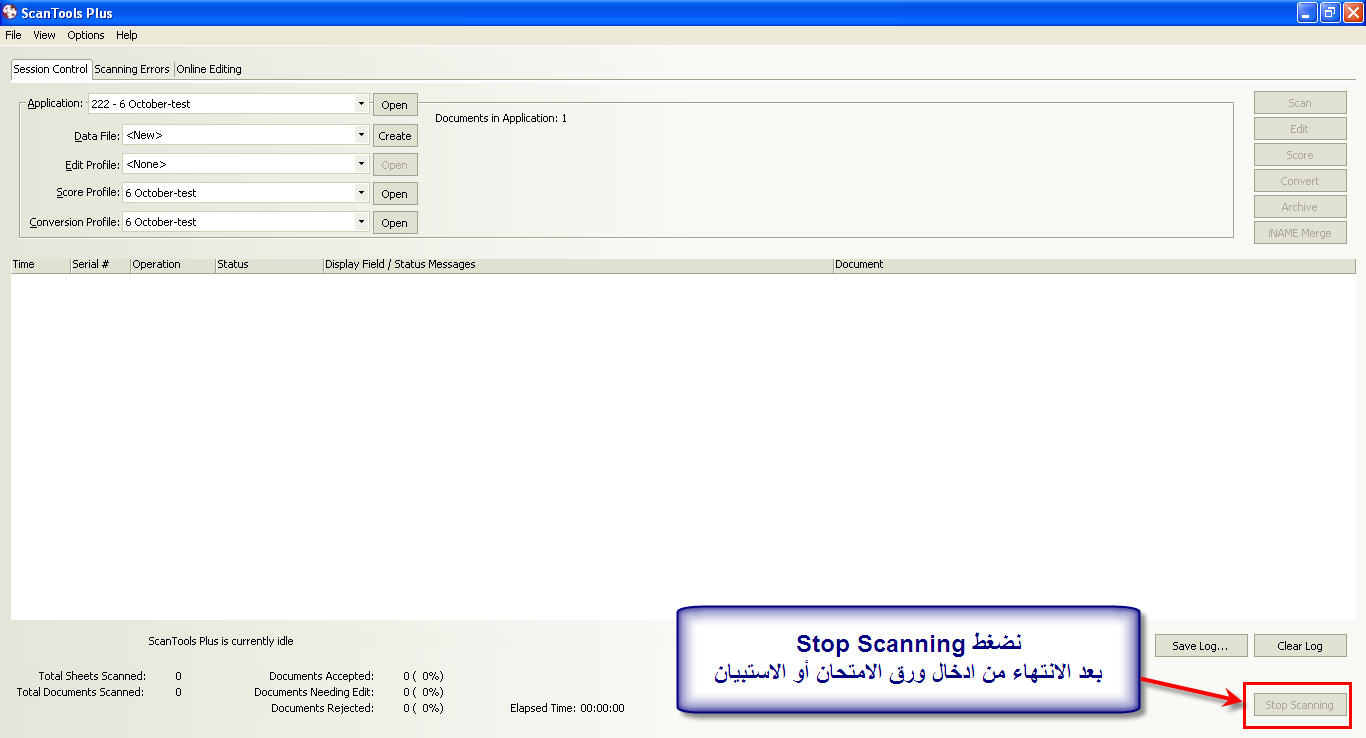Expand the Data File dropdown arrow
1366x738 pixels.
(361, 135)
